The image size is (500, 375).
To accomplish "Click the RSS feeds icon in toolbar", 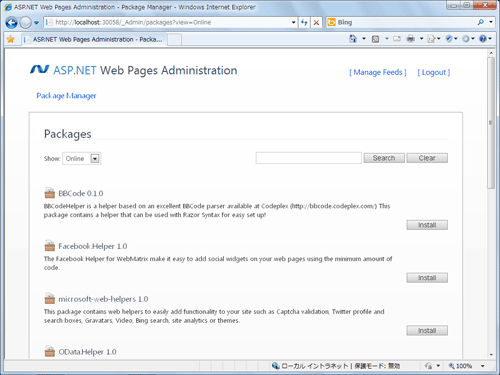I will [x=375, y=39].
